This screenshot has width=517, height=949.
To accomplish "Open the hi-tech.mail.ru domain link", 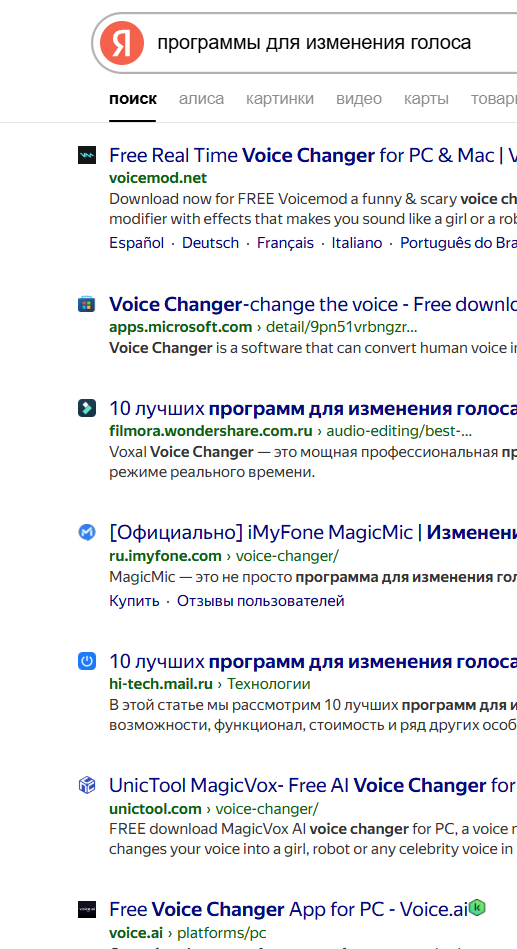I will coord(160,684).
